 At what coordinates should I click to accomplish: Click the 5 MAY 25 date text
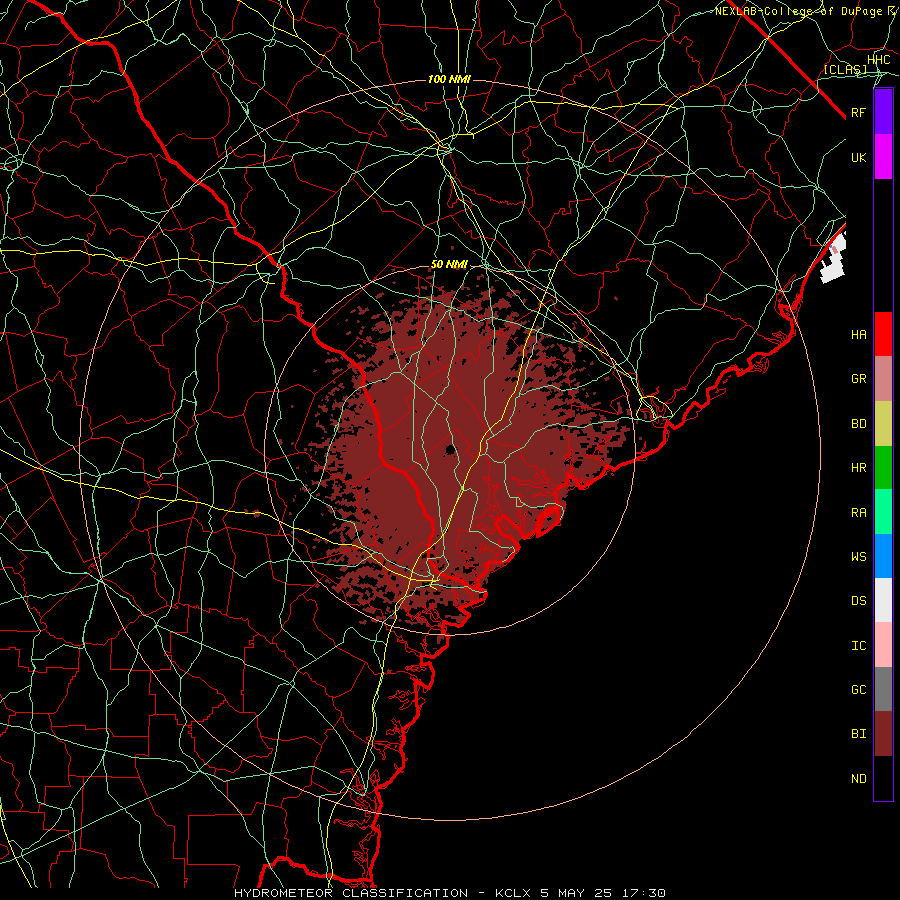[578, 893]
